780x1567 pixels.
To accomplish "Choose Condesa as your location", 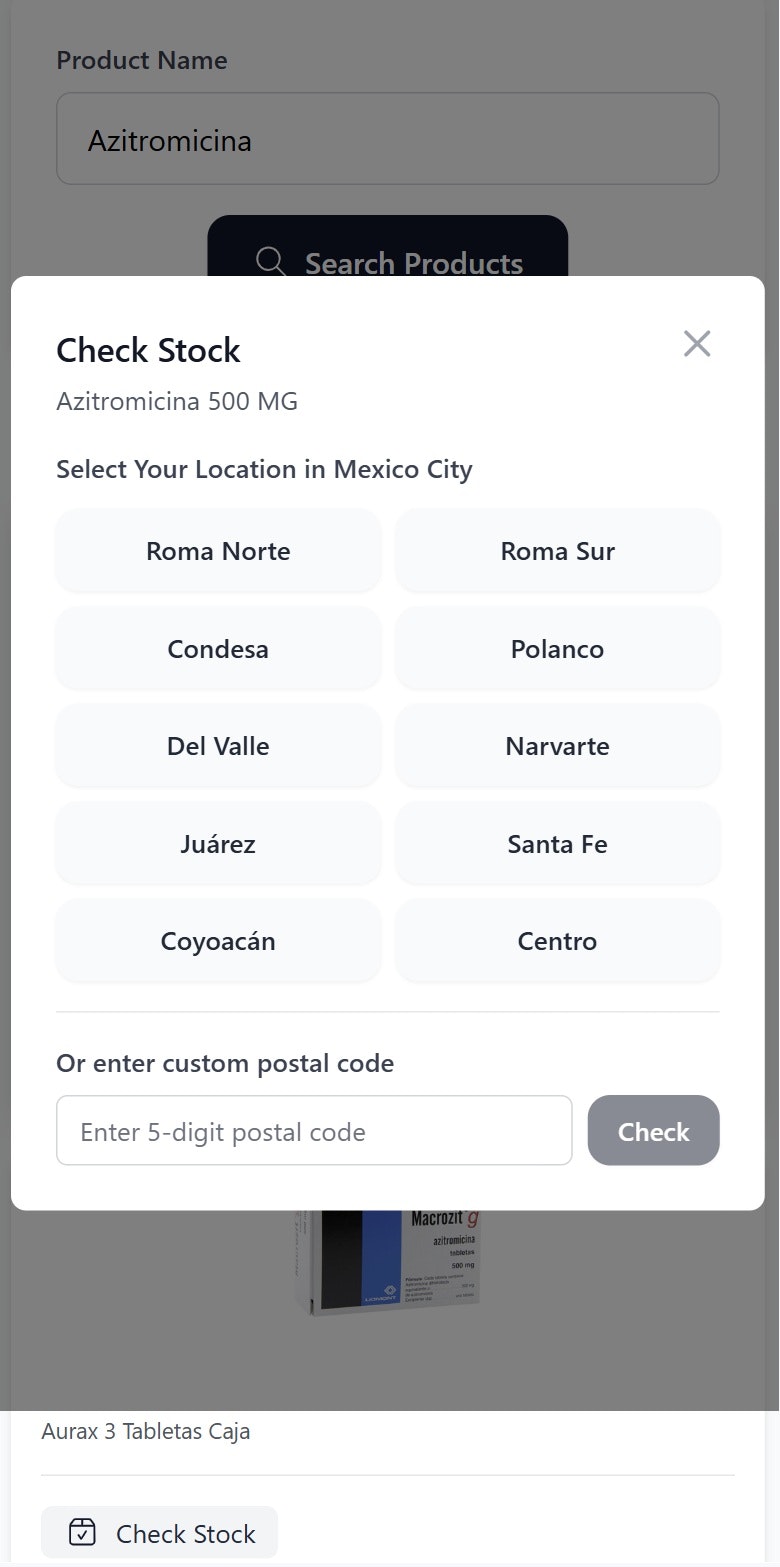I will point(218,649).
